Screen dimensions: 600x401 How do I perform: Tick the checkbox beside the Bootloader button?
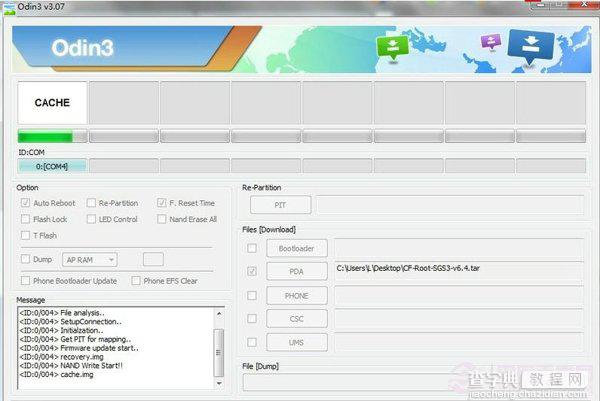pos(252,248)
